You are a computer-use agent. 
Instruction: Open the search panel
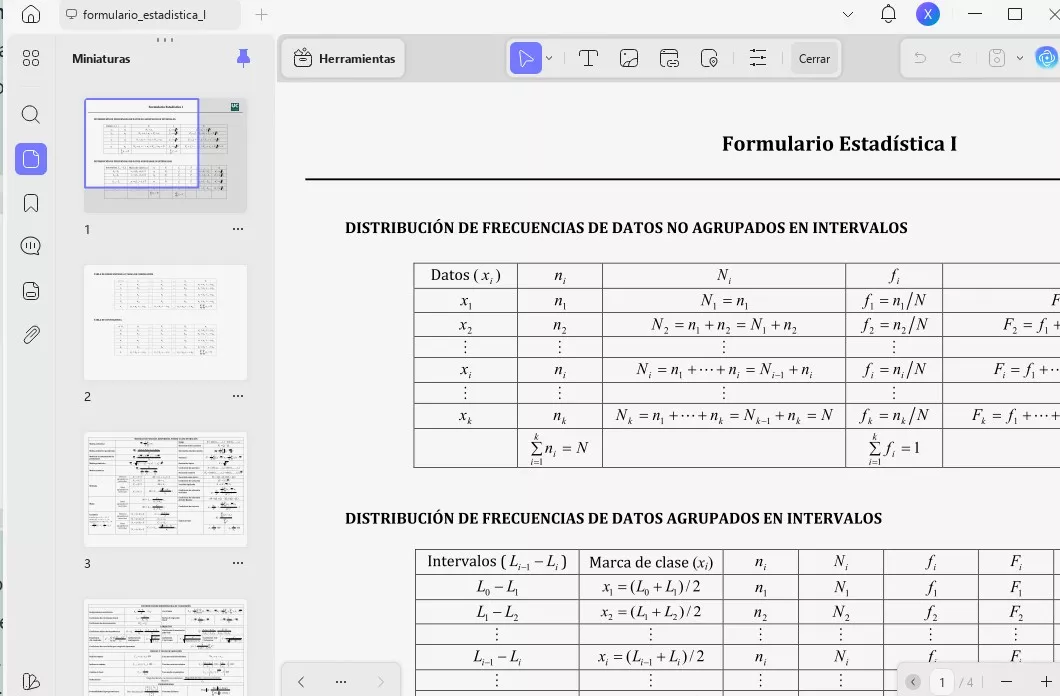click(30, 114)
